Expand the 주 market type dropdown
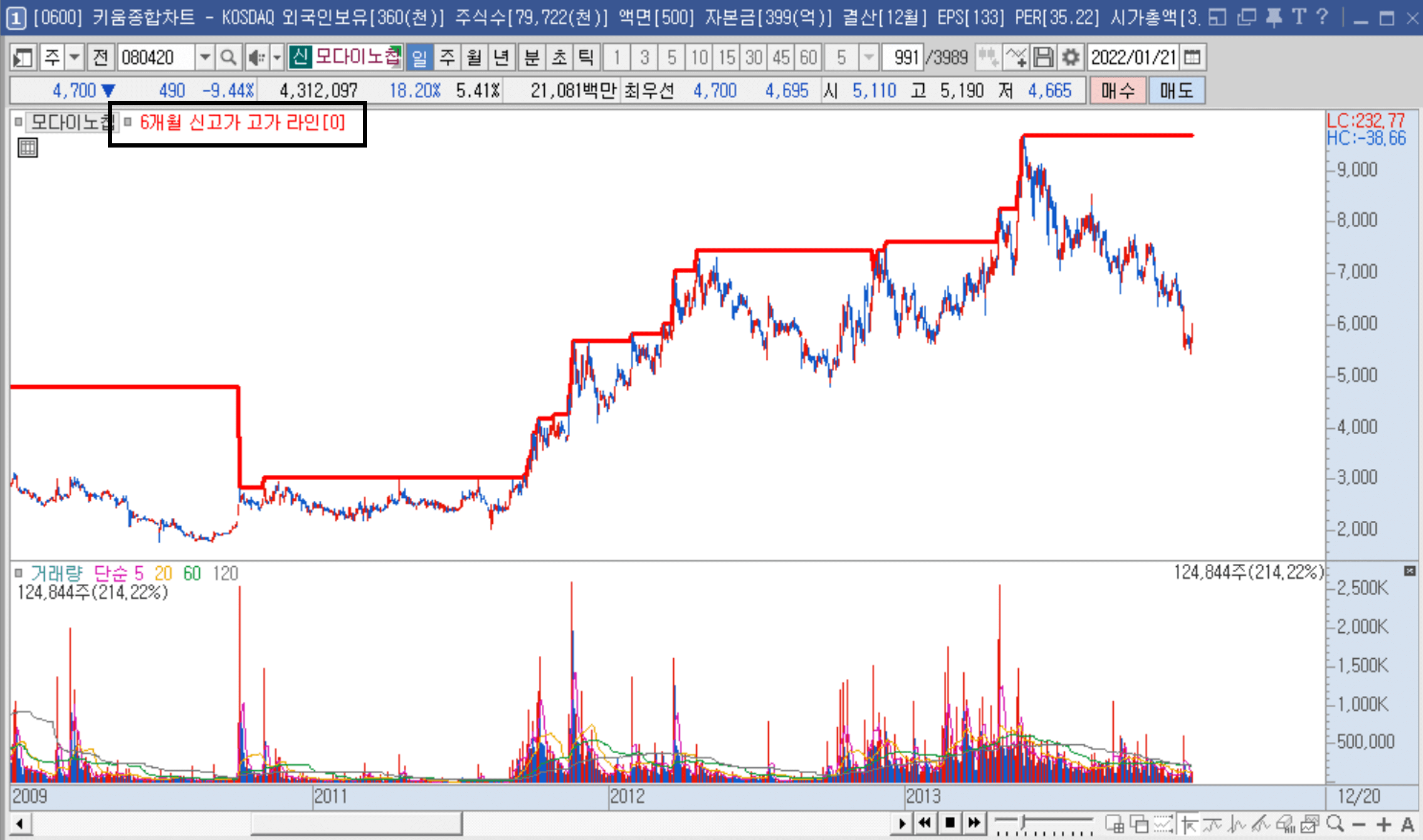This screenshot has width=1423, height=840. click(x=74, y=57)
